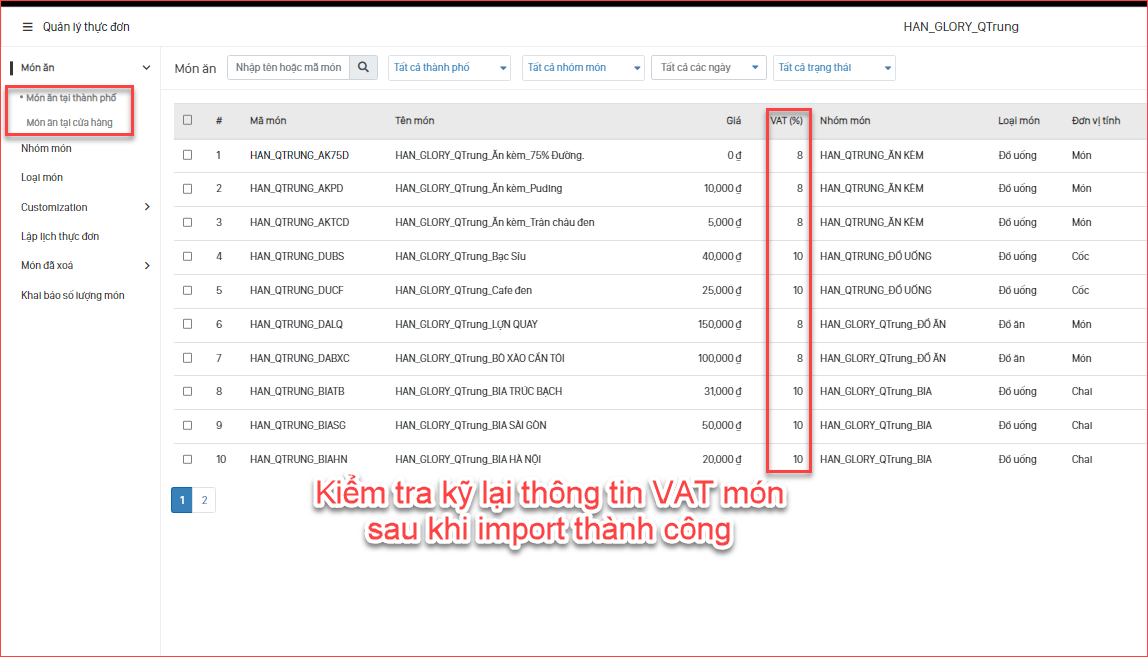Check the box for HAN_QTRUNG_AK75D row
This screenshot has width=1148, height=657.
coord(187,155)
